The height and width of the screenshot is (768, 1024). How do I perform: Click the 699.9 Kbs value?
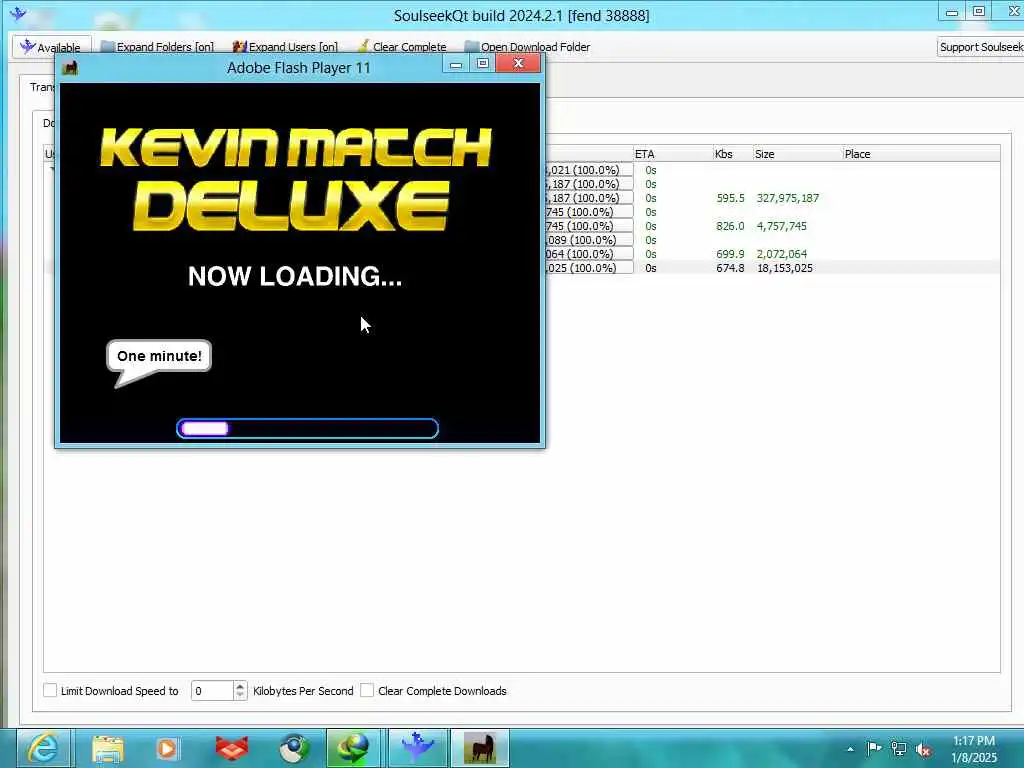[730, 254]
